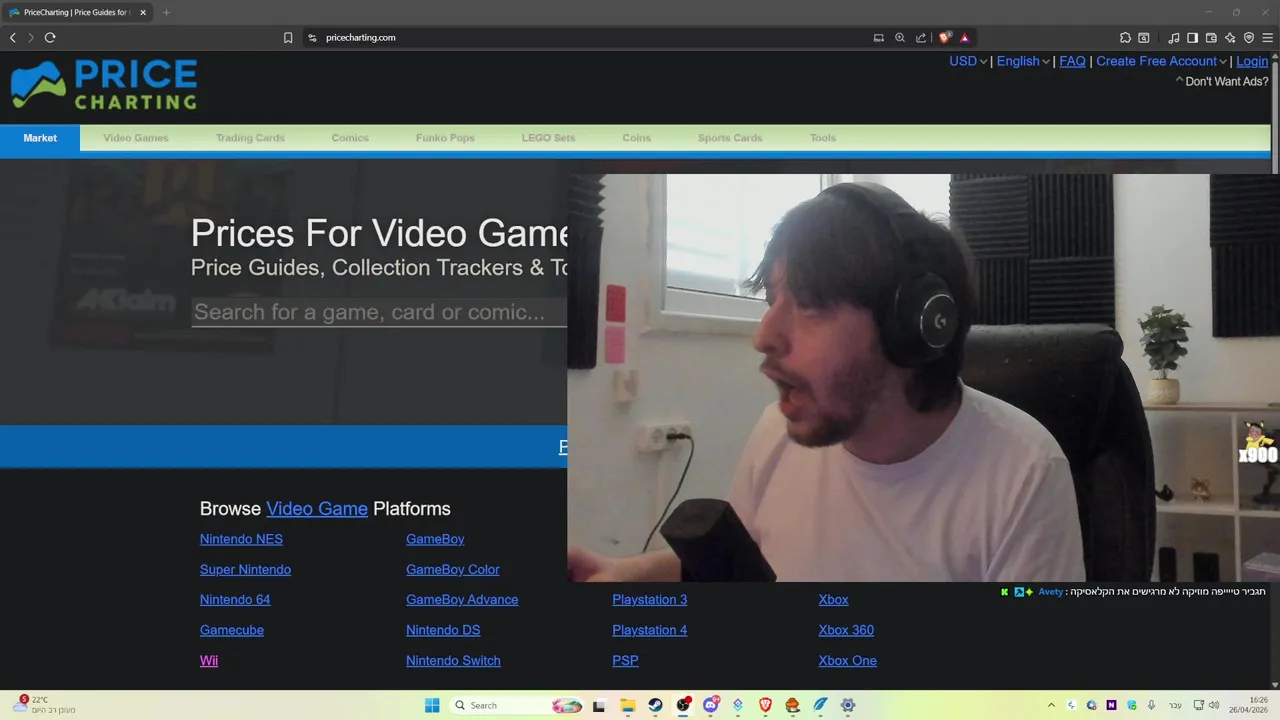Screen dimensions: 1280x720
Task: Click the Brave Rewards triangle icon
Action: pos(965,38)
